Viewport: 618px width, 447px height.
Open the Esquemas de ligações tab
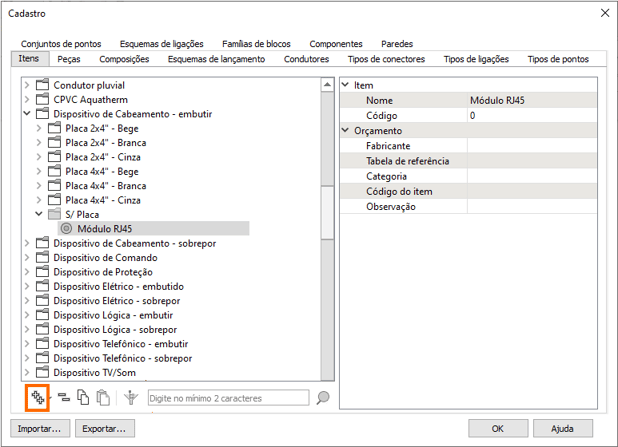[x=161, y=44]
